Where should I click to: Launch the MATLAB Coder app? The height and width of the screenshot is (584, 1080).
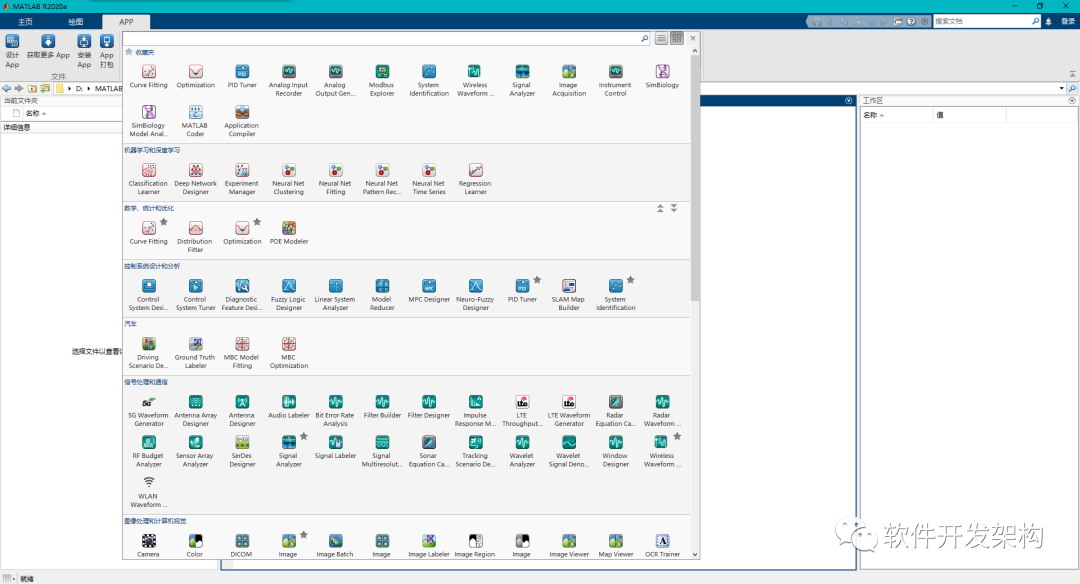pyautogui.click(x=195, y=121)
